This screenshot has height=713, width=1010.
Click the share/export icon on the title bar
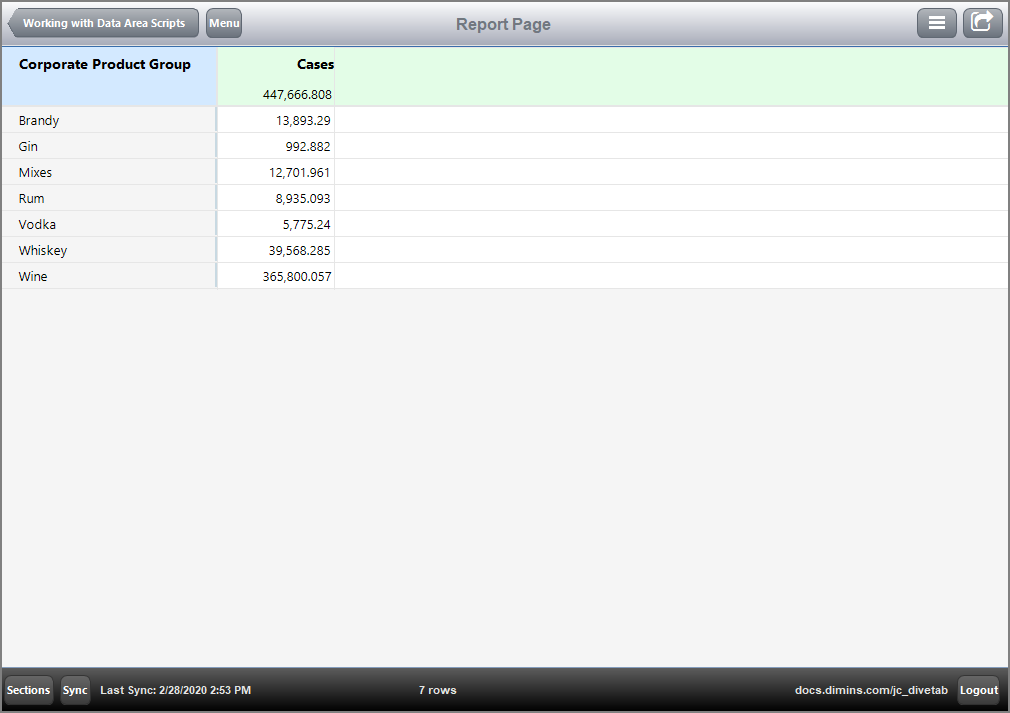(982, 22)
